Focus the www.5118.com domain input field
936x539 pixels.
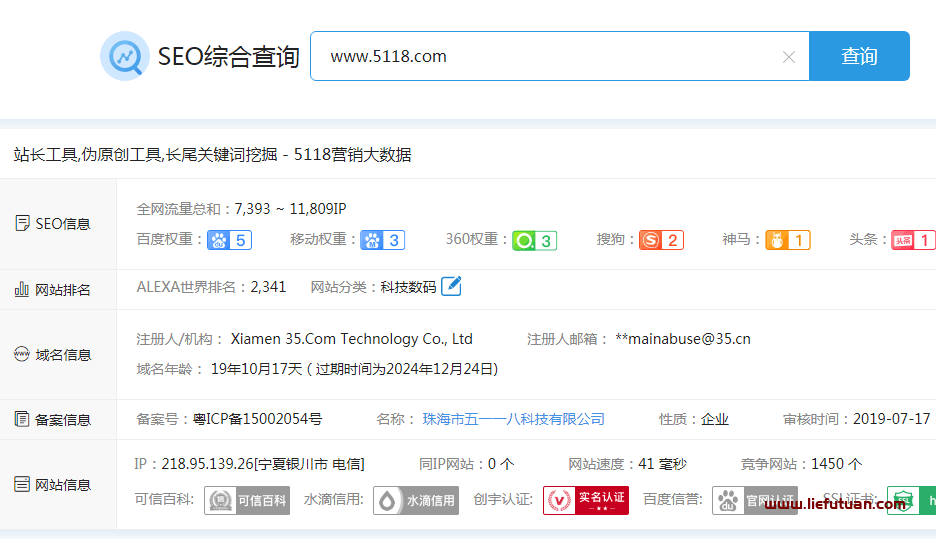559,56
